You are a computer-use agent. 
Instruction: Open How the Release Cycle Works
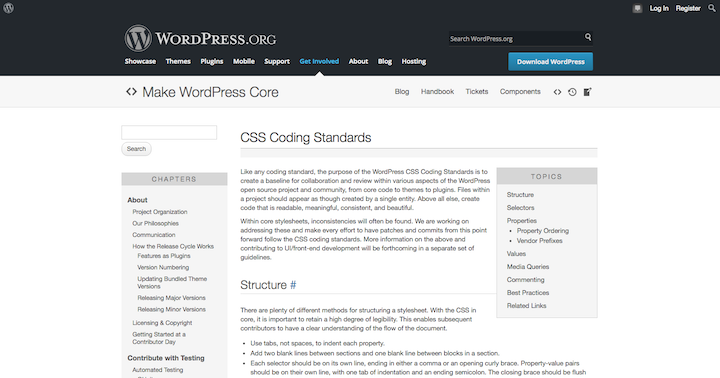173,246
